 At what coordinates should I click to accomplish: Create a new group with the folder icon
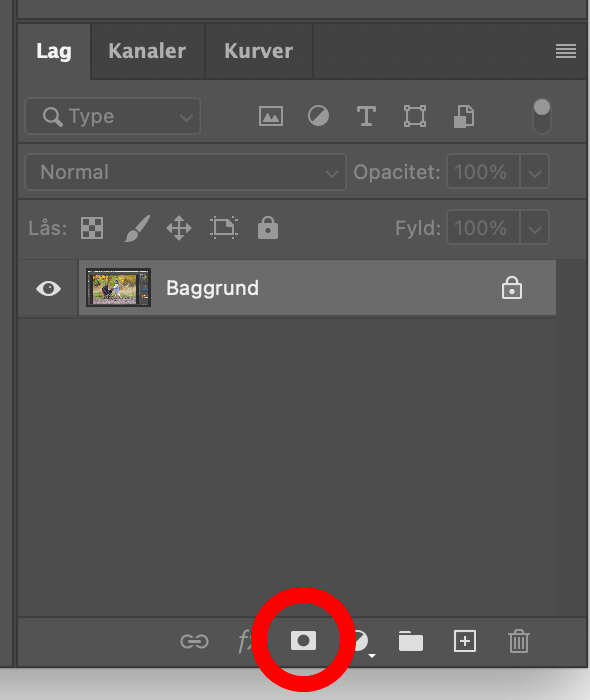coord(411,642)
